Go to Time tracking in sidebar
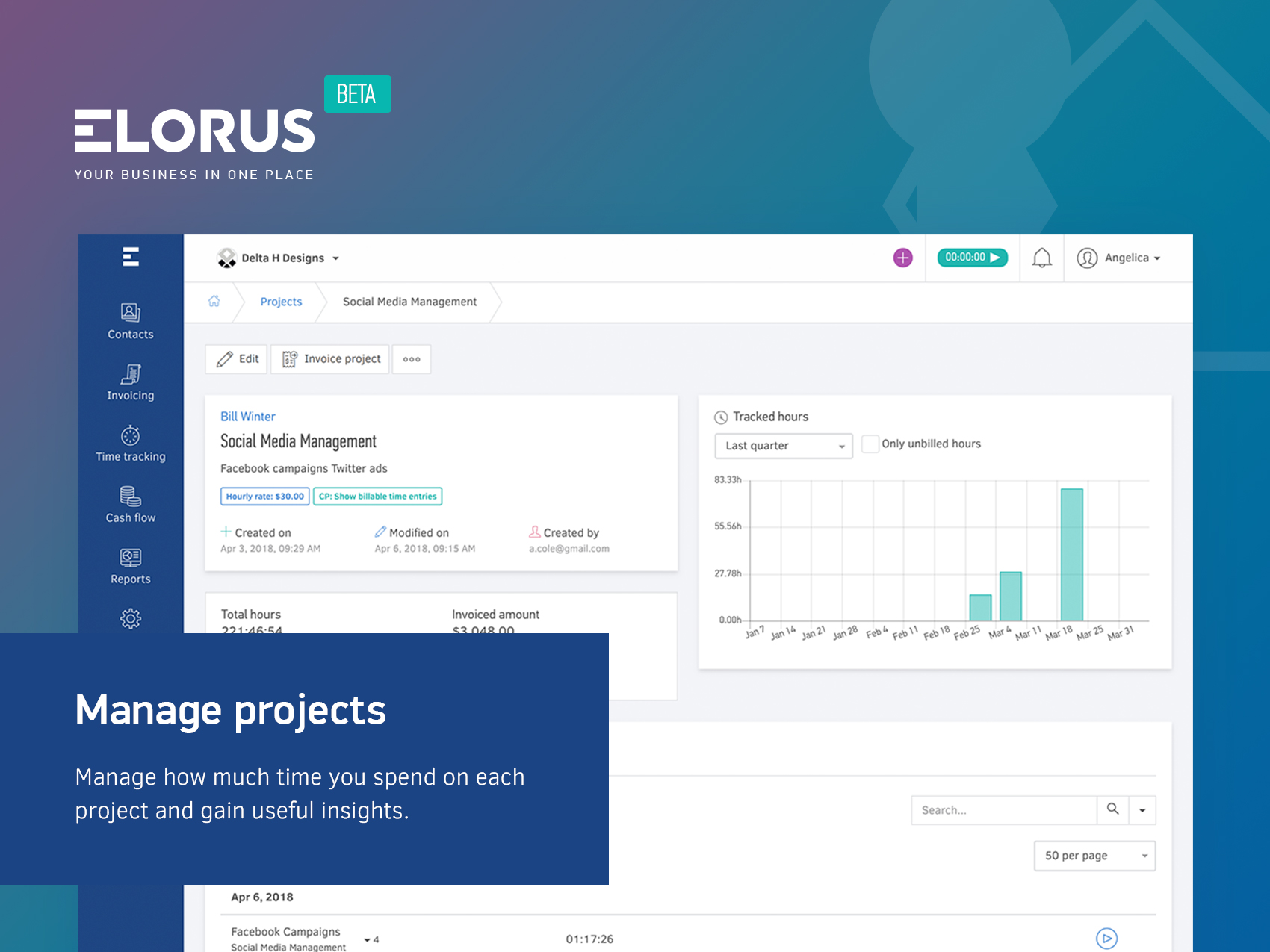Screen dimensions: 1270x952 pos(131,444)
